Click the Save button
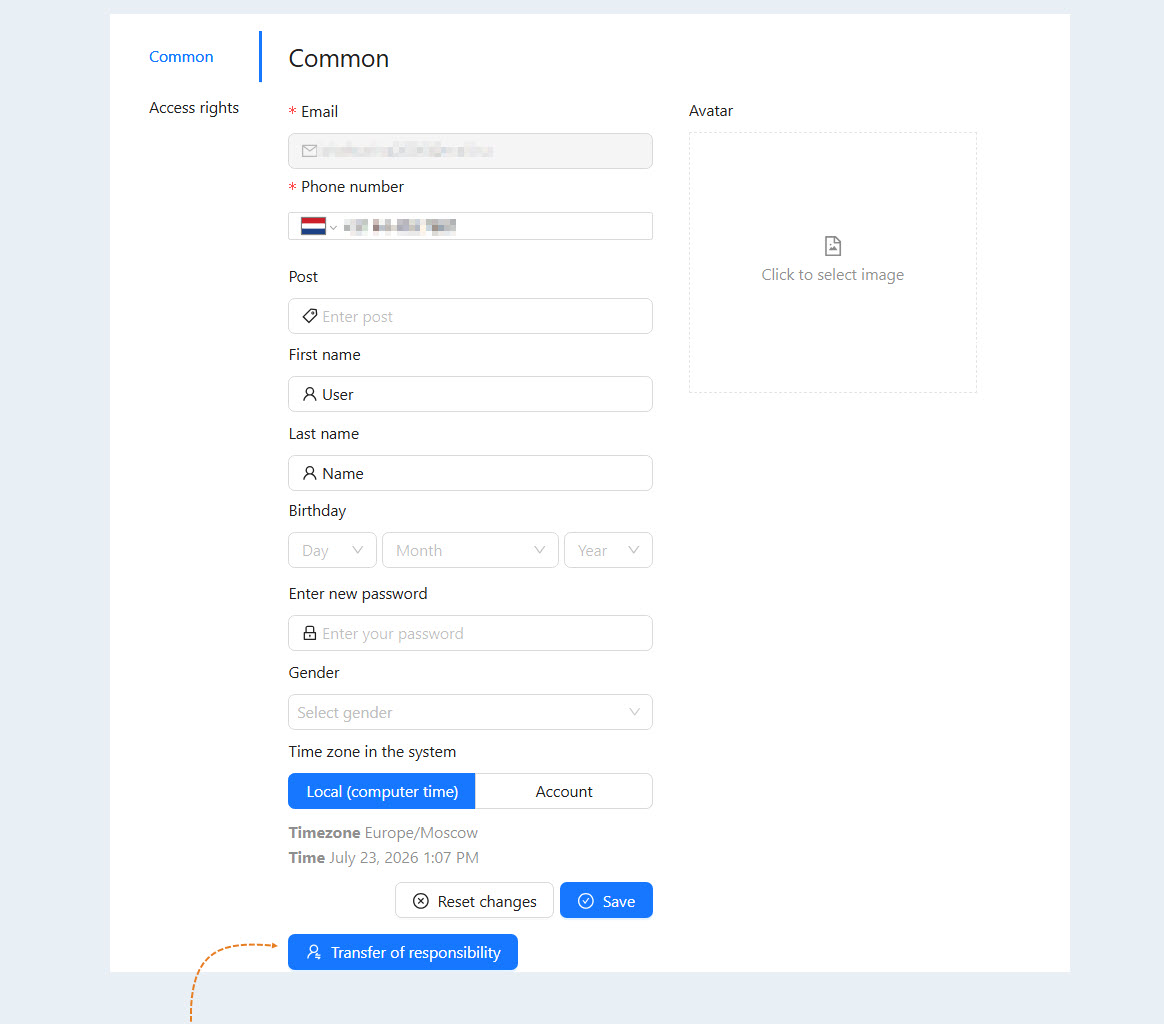Viewport: 1164px width, 1024px height. coord(606,901)
